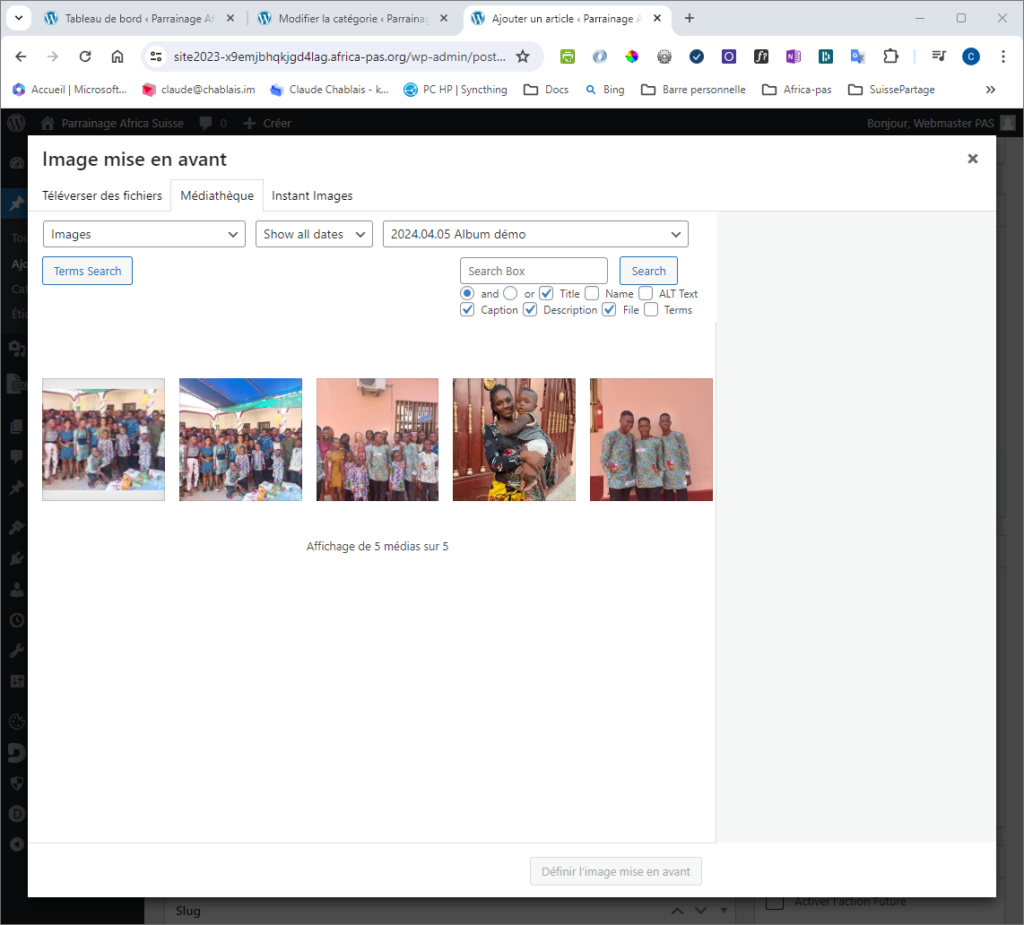
Task: Expand the Show all dates dropdown
Action: 314,234
